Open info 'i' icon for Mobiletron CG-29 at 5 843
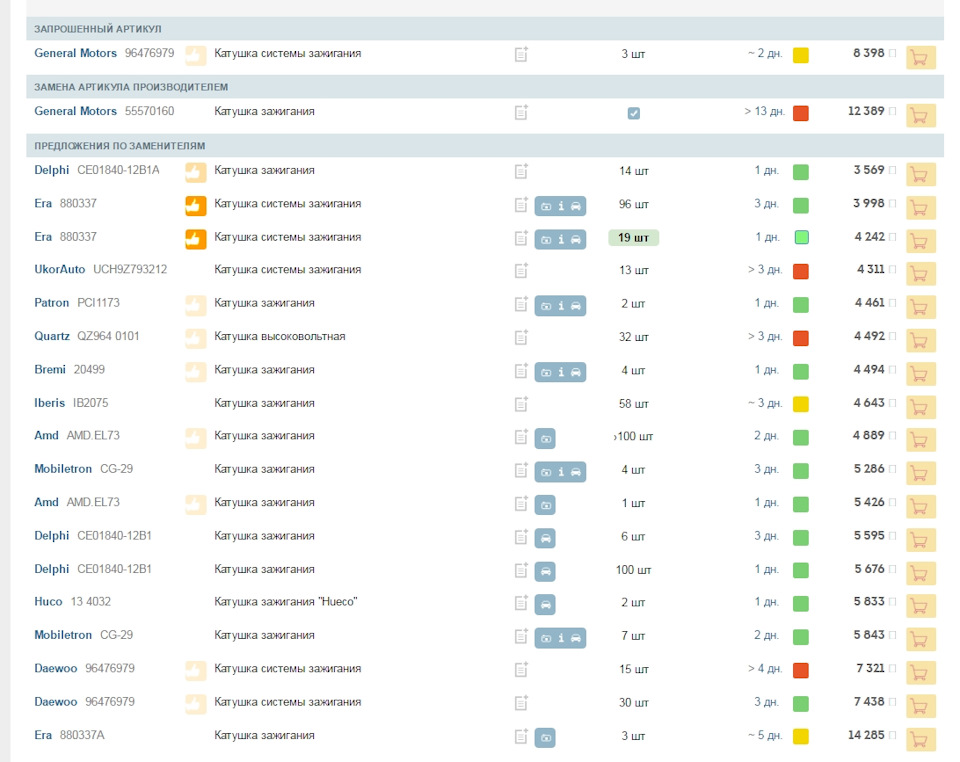This screenshot has height=762, width=960. (561, 638)
